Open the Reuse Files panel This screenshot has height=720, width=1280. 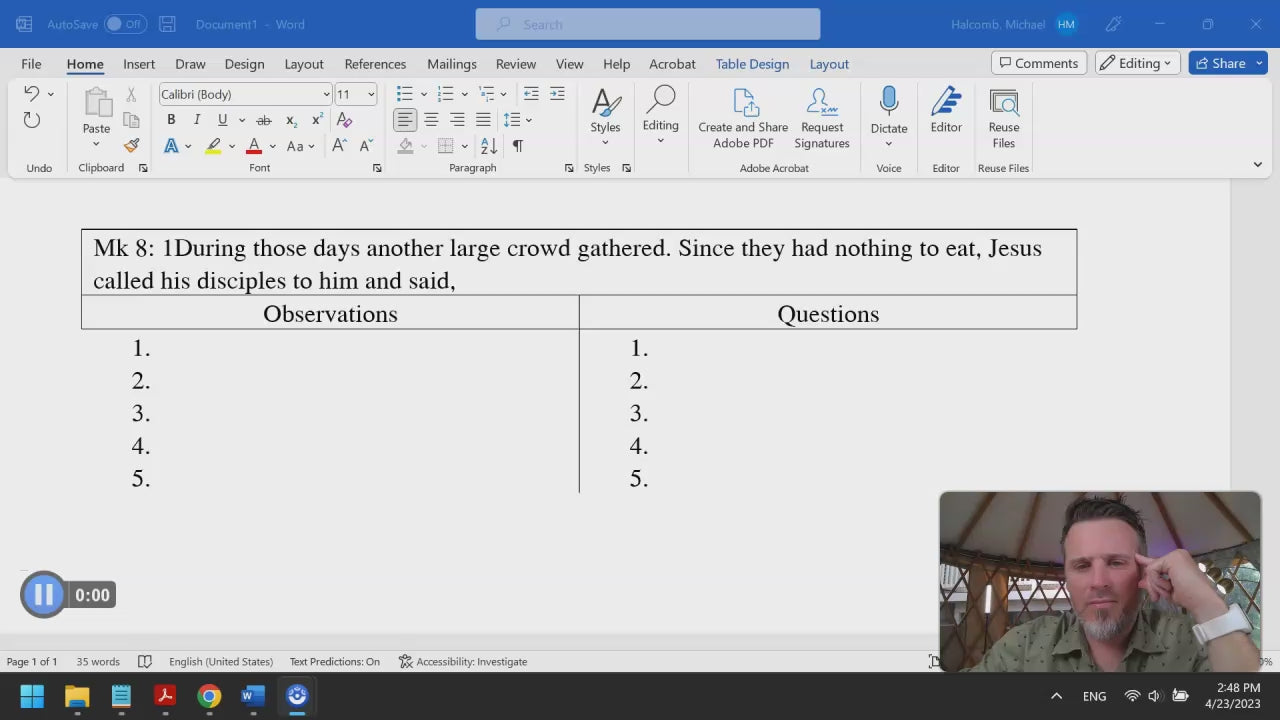tap(1003, 118)
